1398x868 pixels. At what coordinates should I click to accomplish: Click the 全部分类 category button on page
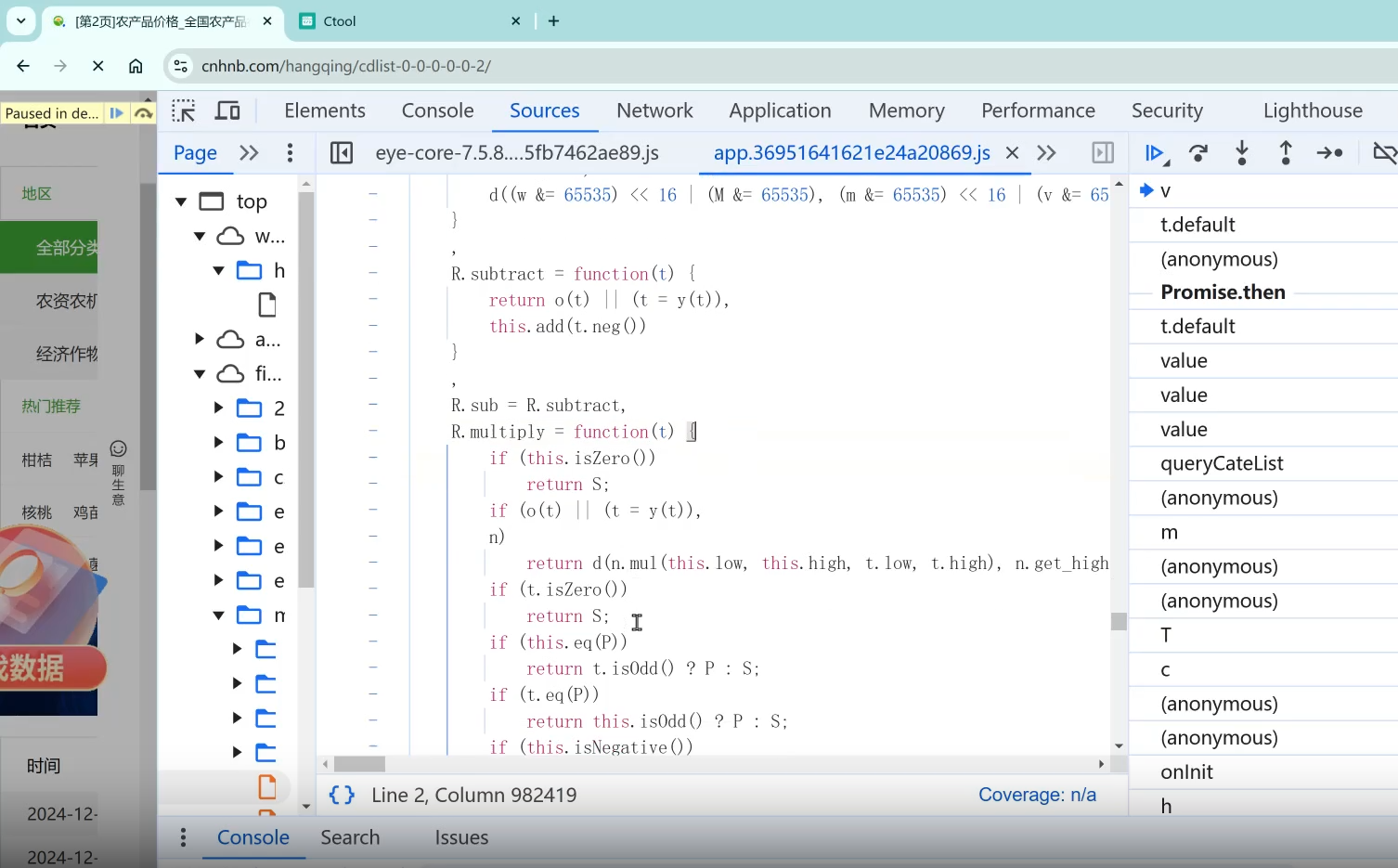click(x=48, y=248)
